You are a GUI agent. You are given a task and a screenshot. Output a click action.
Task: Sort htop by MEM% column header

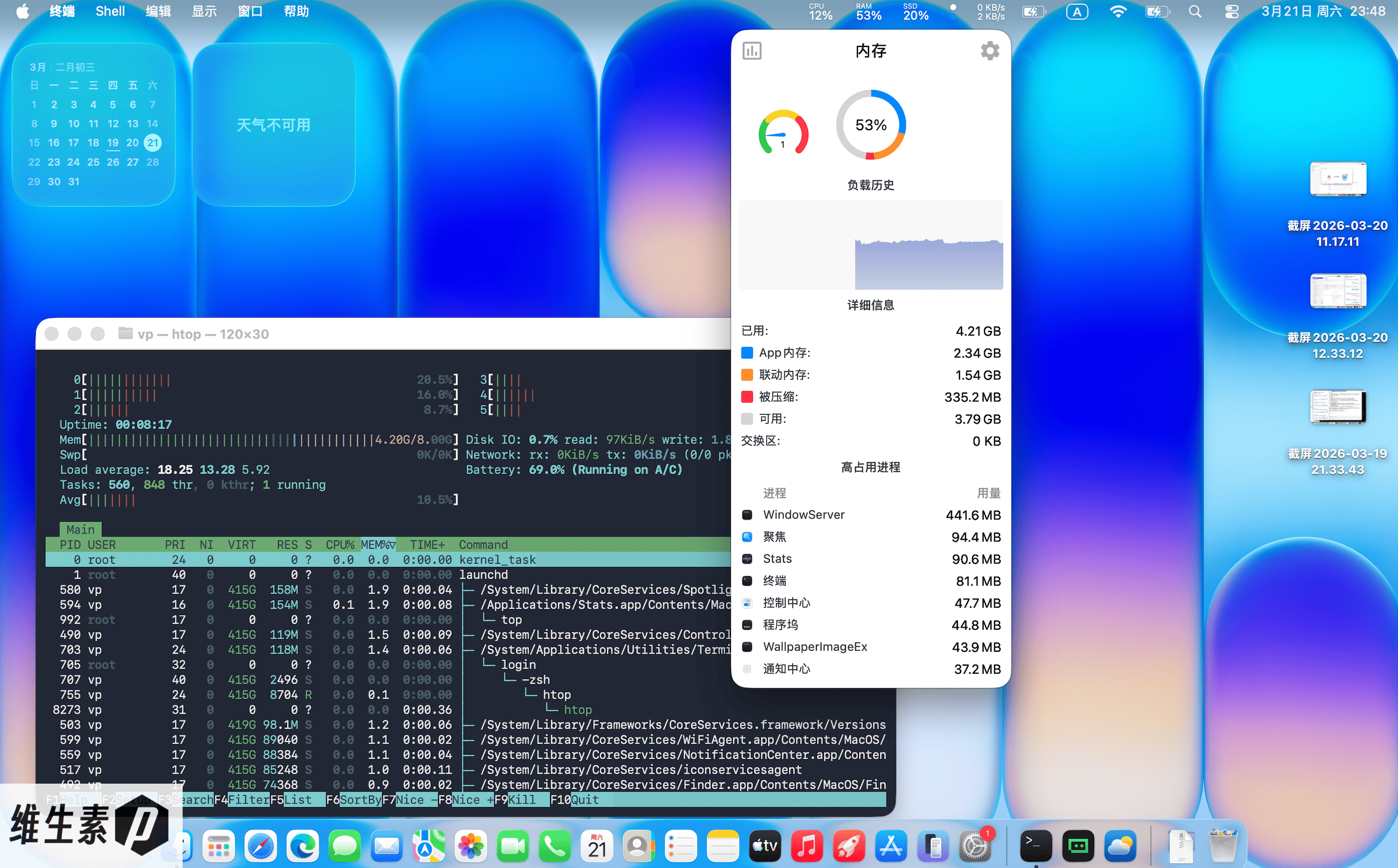point(377,544)
